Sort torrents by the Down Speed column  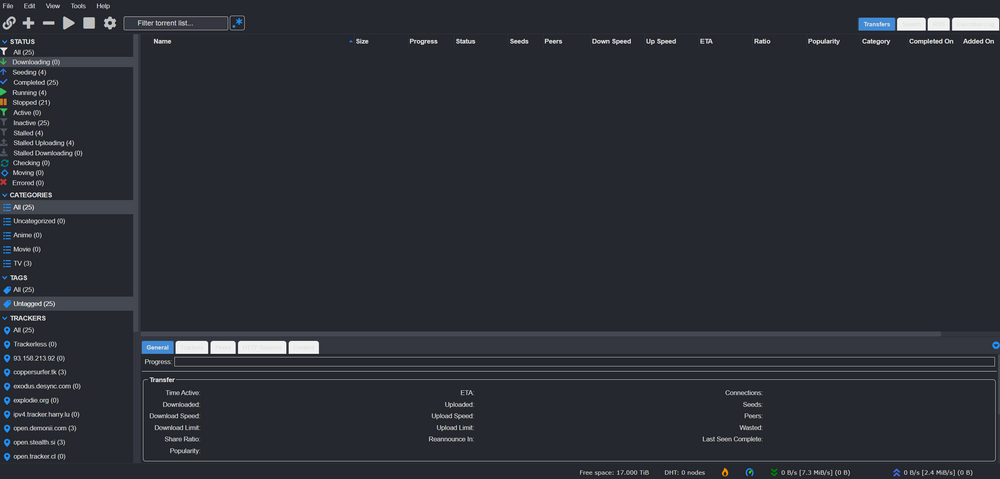click(611, 41)
